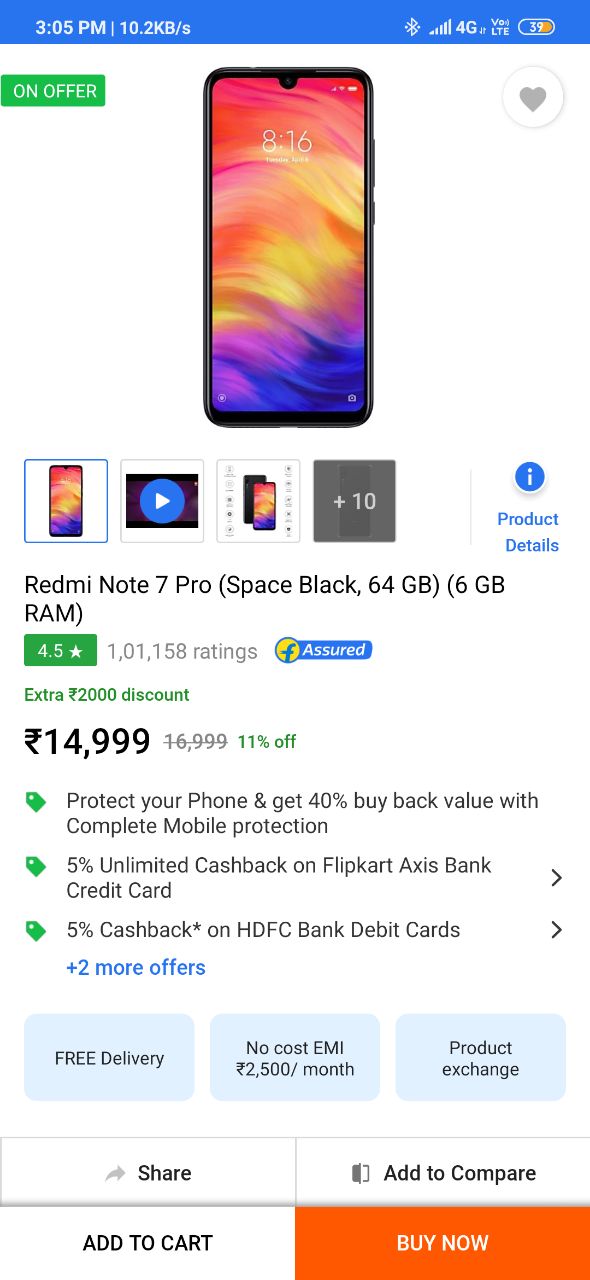Screen dimensions: 590x1280
Task: Select the FREE Delivery tile
Action: coord(109,1058)
